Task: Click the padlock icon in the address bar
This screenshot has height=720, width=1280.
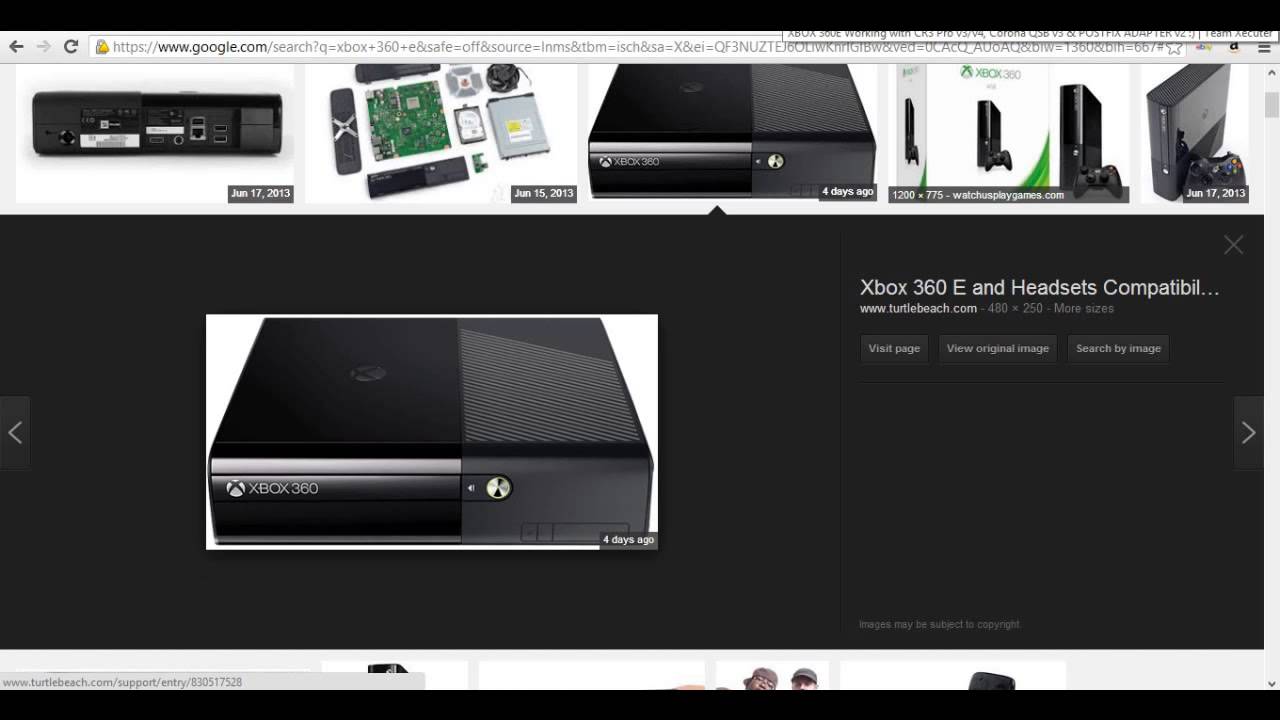Action: point(101,47)
